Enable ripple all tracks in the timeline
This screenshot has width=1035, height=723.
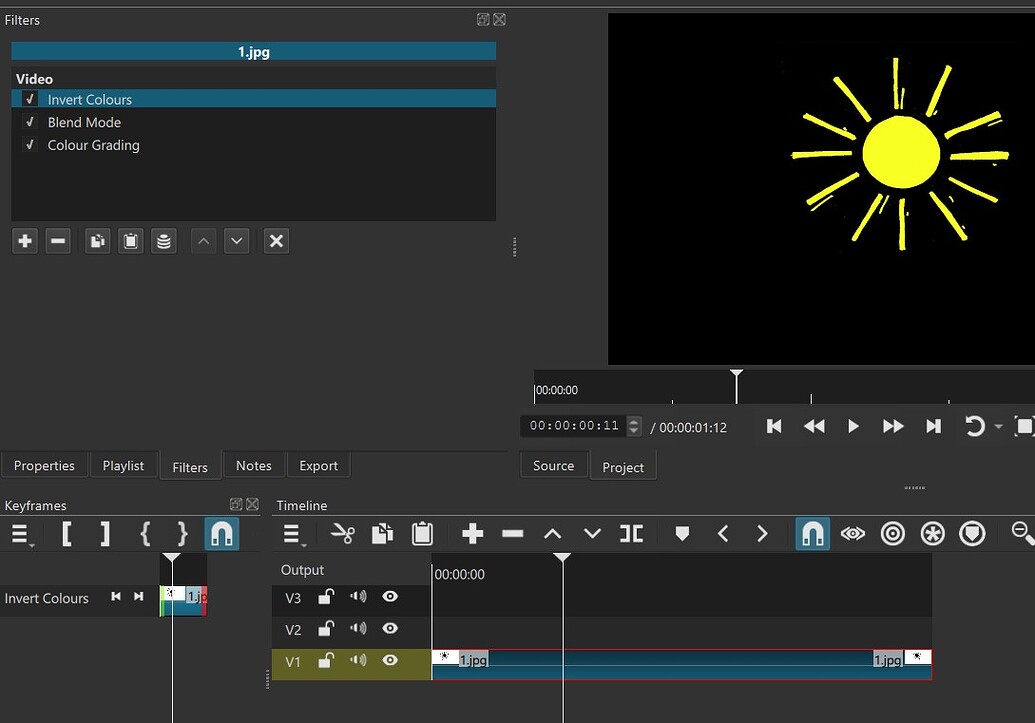tap(932, 534)
